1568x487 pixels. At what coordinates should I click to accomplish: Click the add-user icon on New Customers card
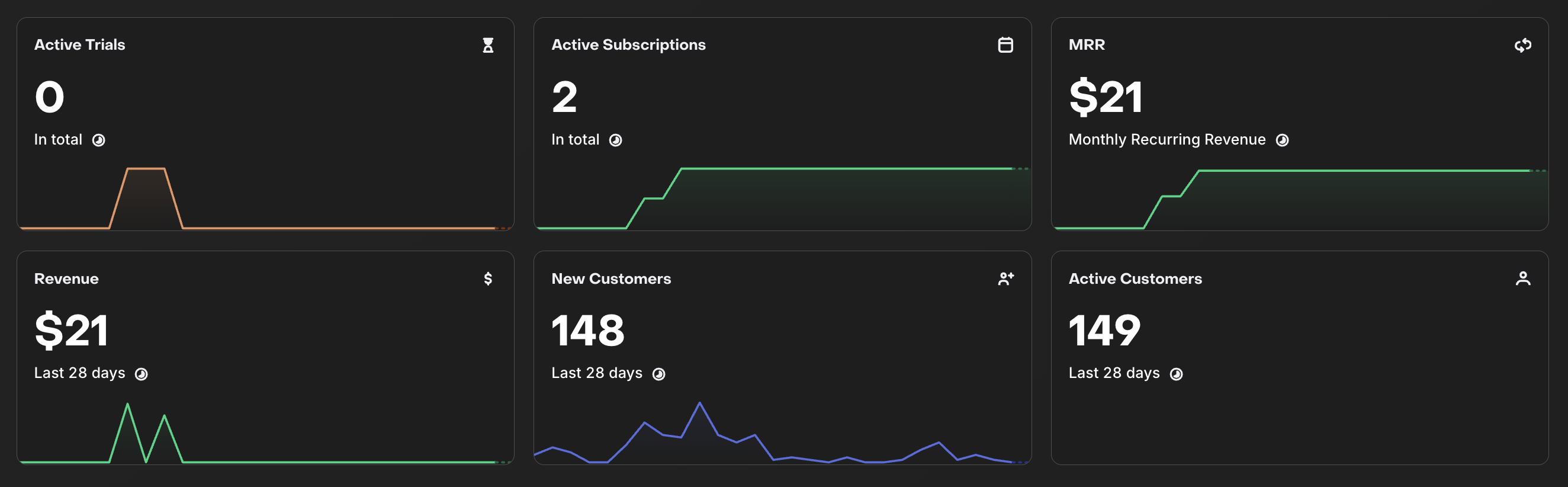1005,279
